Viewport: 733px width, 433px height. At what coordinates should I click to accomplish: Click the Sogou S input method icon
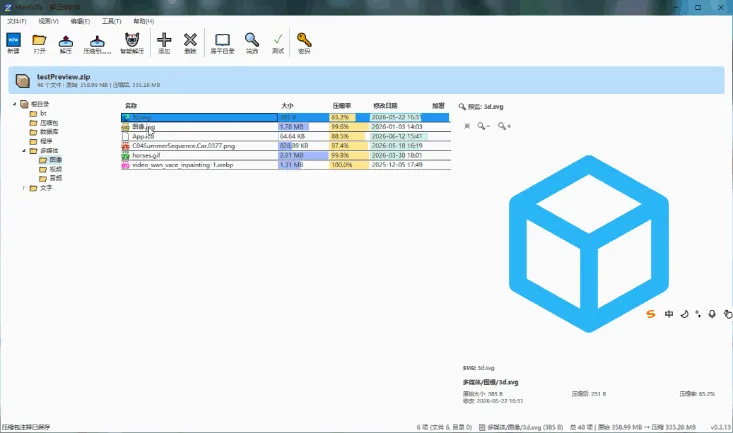[651, 314]
